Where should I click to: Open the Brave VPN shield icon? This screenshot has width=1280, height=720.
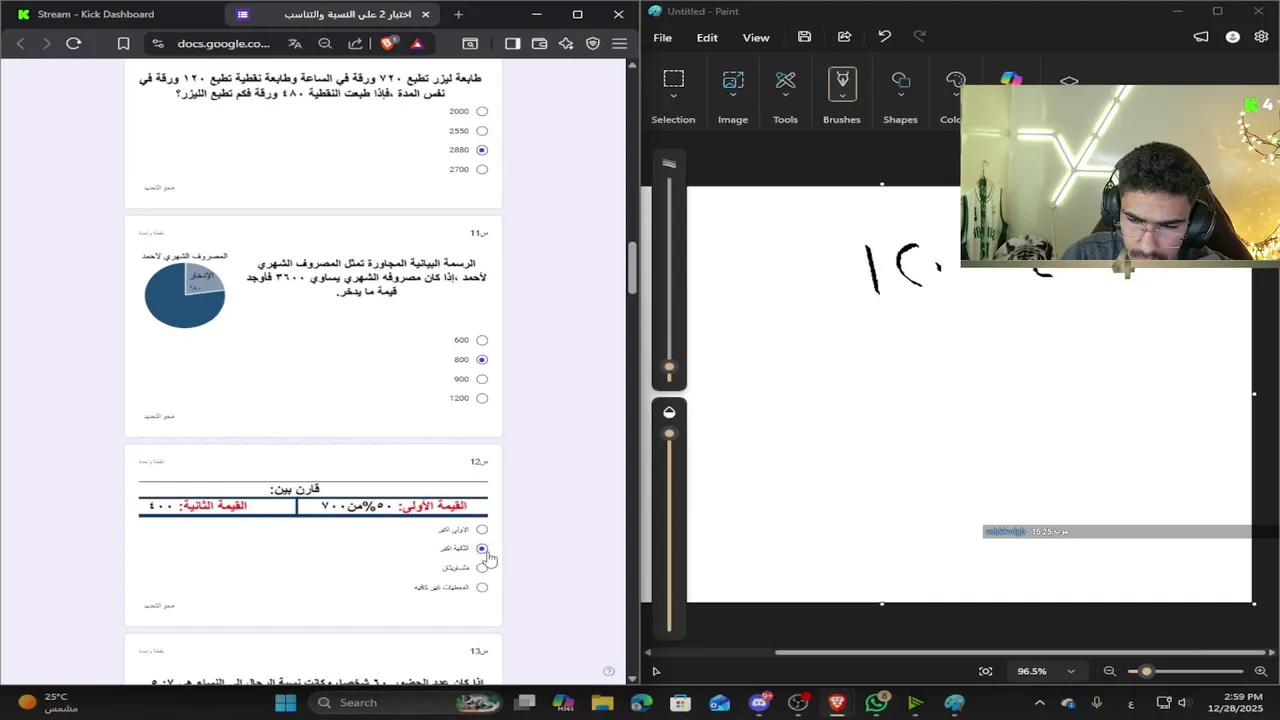[593, 43]
